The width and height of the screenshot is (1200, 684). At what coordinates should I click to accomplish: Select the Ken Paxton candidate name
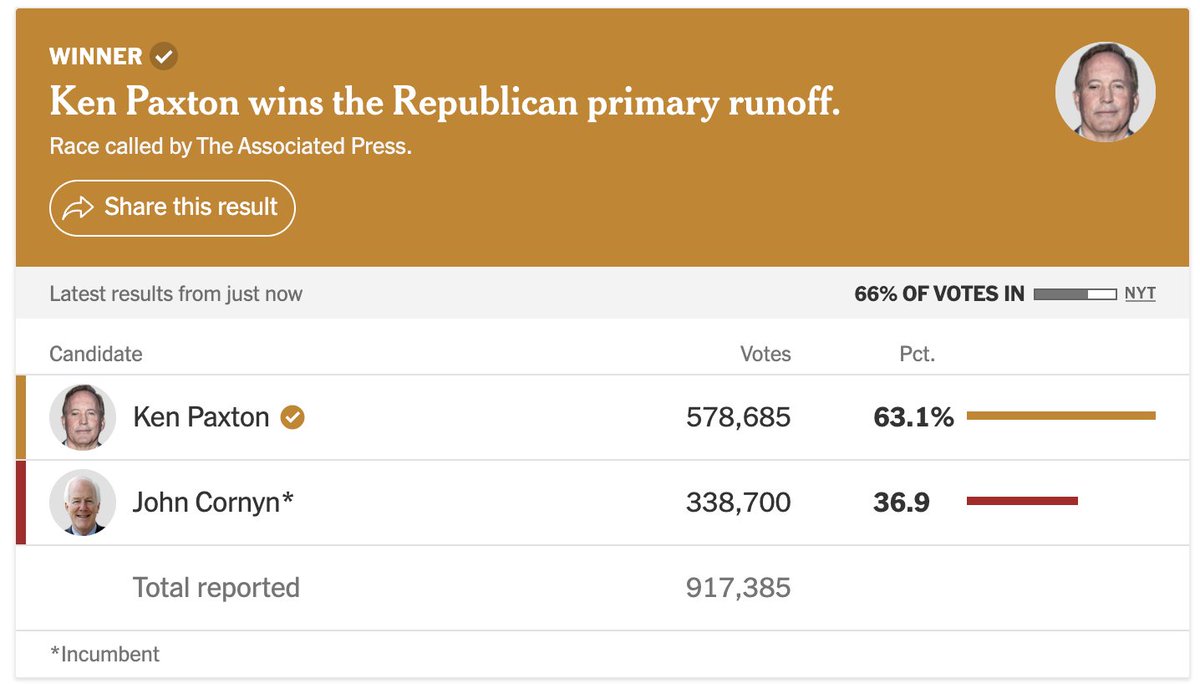point(201,417)
